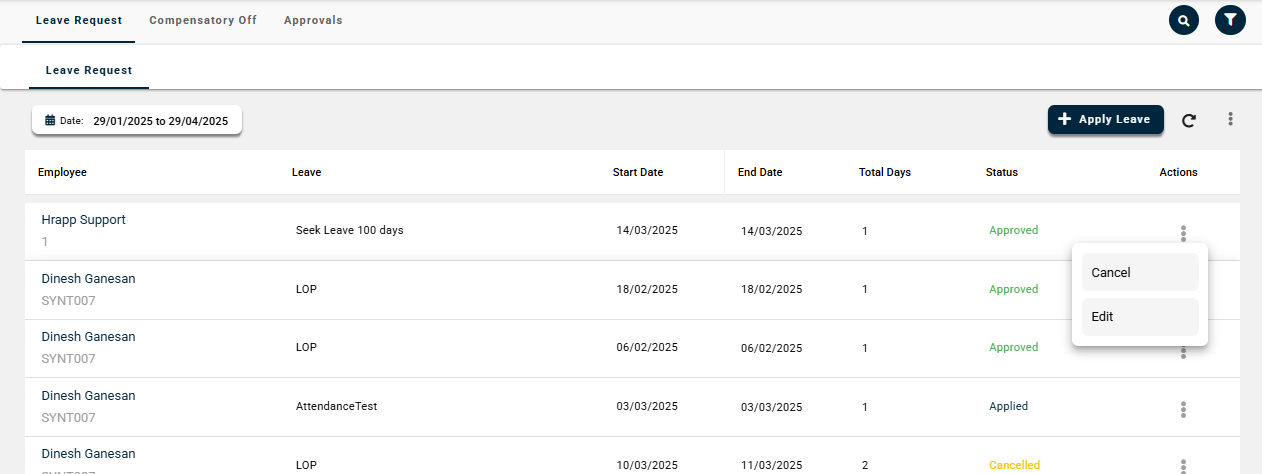Click the calendar icon in date filter
This screenshot has width=1262, height=474.
coord(50,121)
